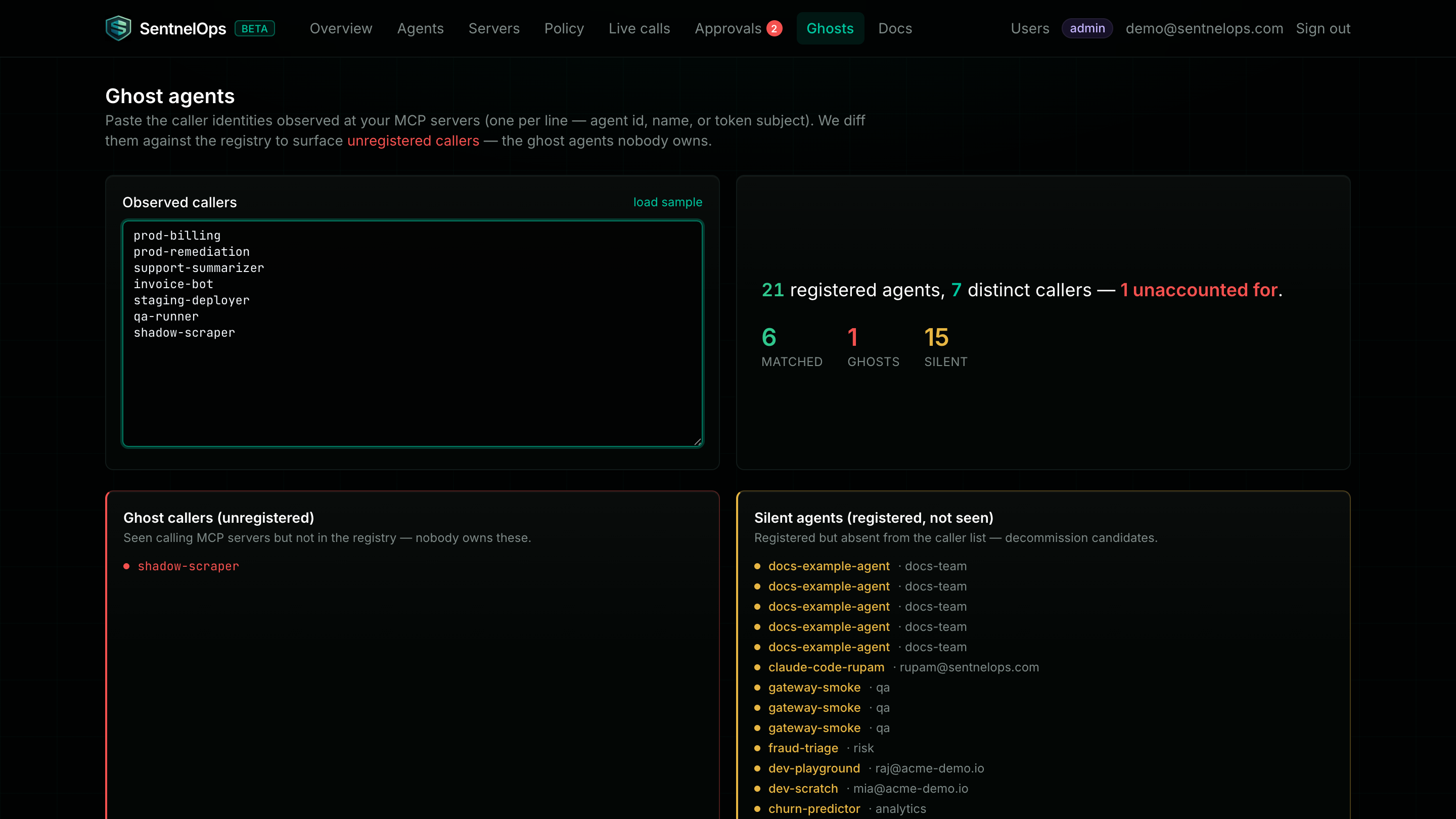Navigate to Policy

(x=564, y=28)
